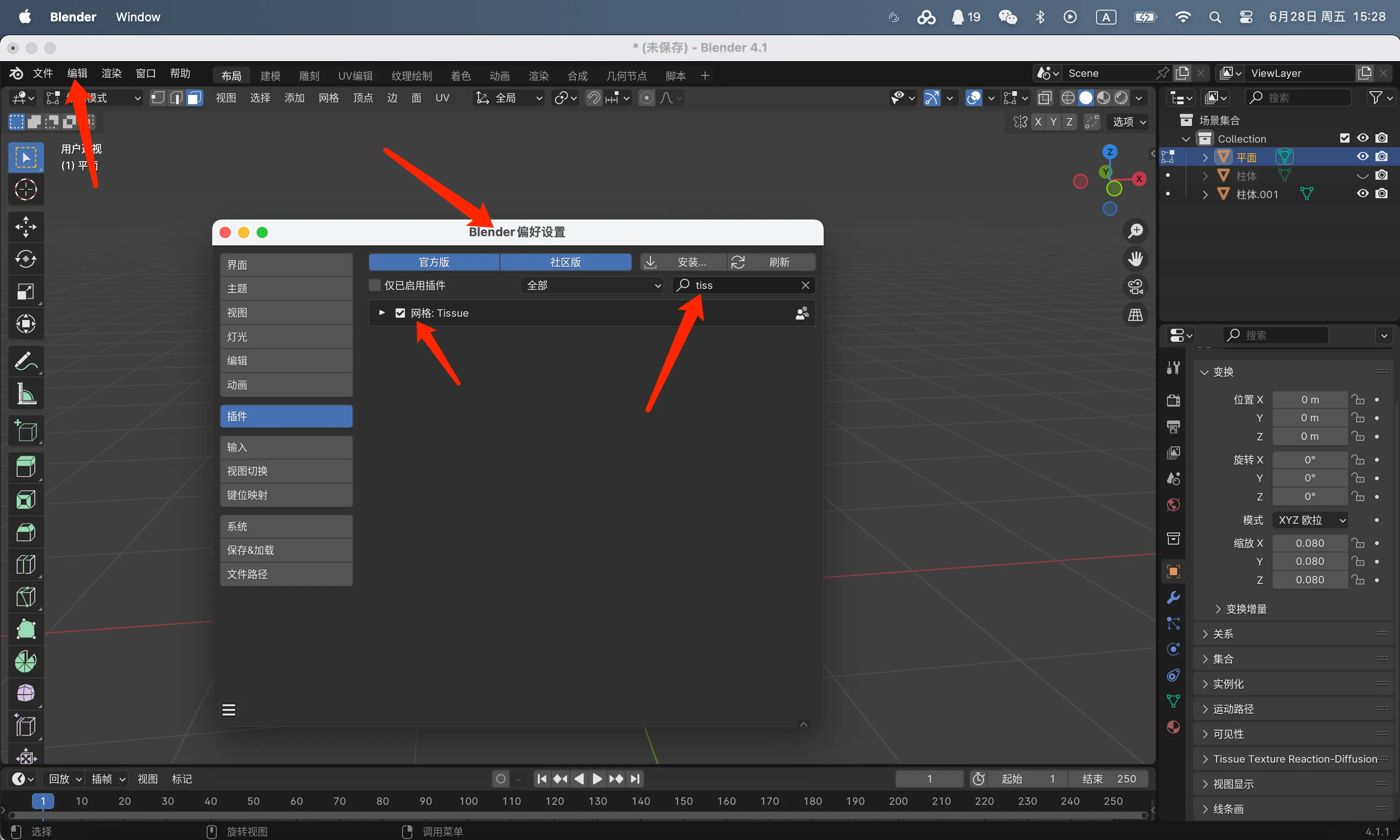Enable 仅已启用插件 checkbox
The height and width of the screenshot is (840, 1400).
[x=375, y=285]
